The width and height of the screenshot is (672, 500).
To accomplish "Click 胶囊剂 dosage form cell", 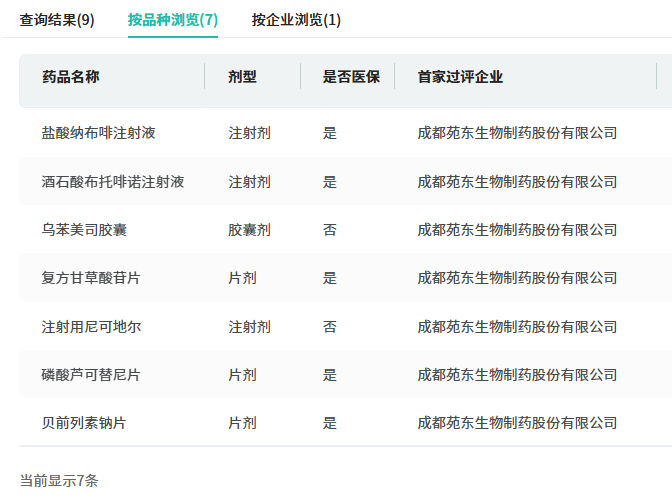I will tap(249, 230).
